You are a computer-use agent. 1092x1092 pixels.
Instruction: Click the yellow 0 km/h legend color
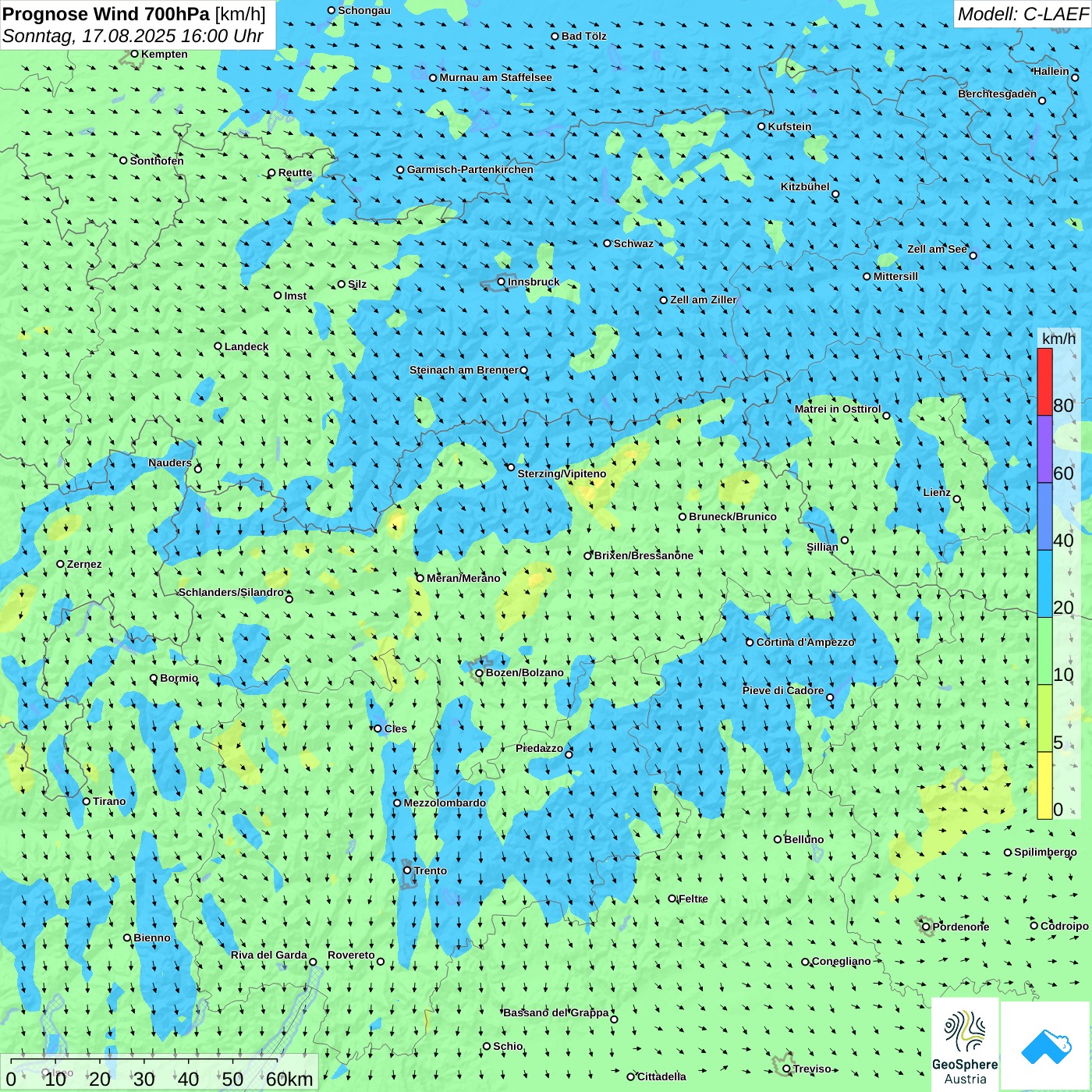click(1044, 785)
